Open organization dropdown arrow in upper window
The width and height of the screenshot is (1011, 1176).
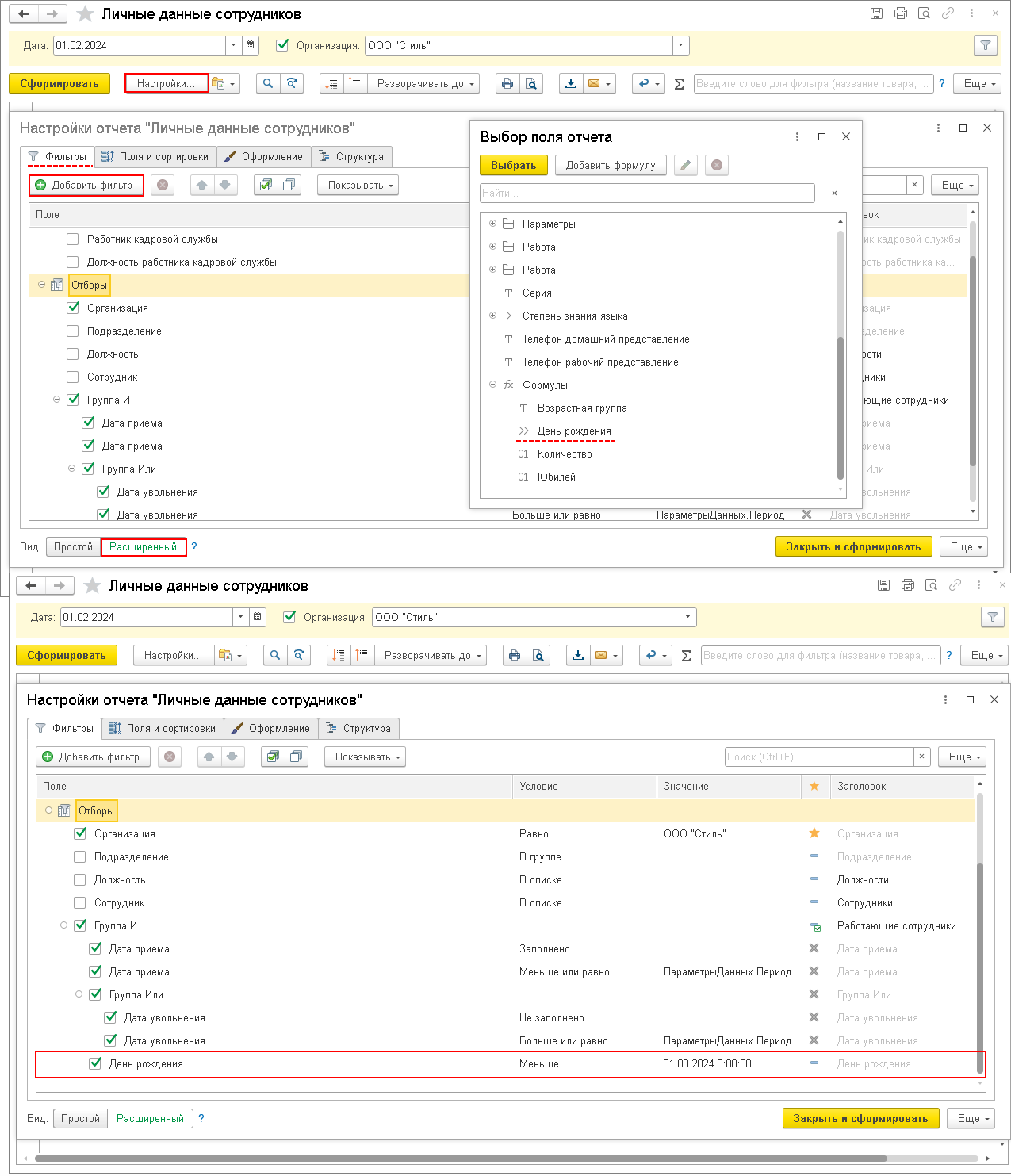(x=680, y=45)
